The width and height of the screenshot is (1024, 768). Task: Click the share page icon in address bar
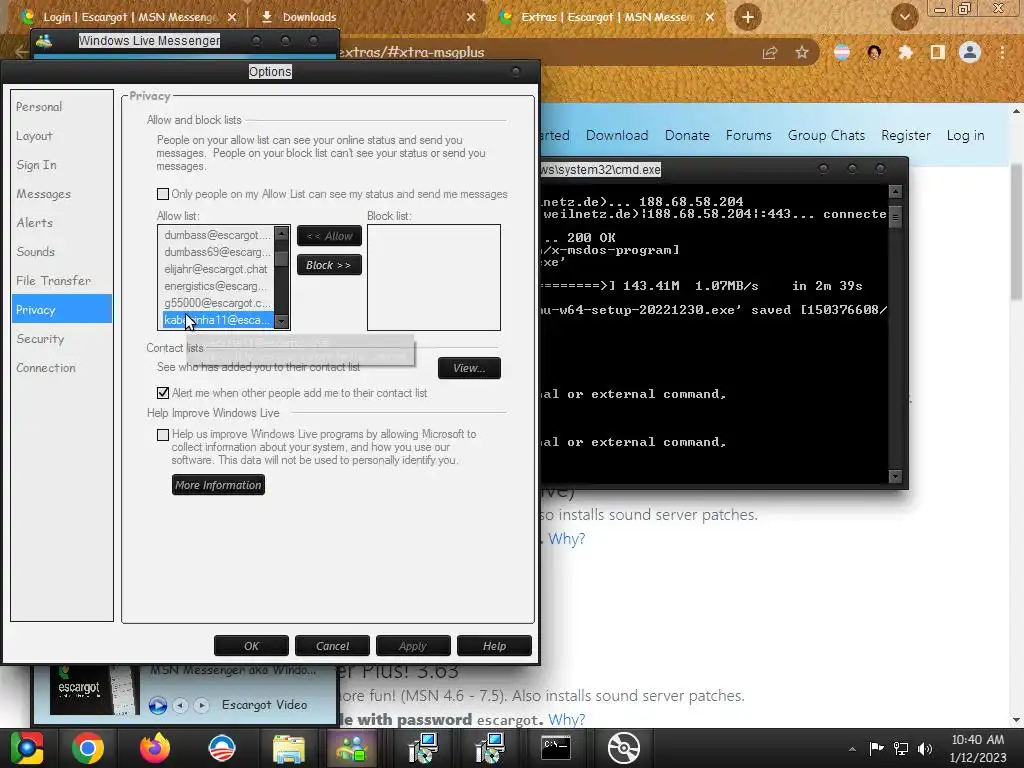pos(770,52)
